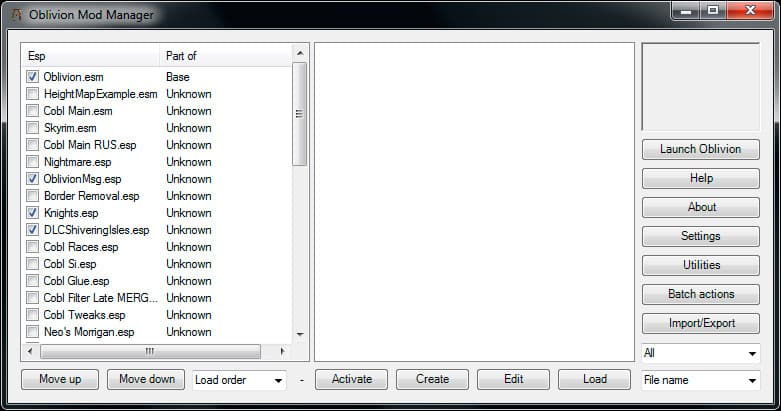This screenshot has width=781, height=411.
Task: Minimize the Oblivion Mod Manager window
Action: pyautogui.click(x=686, y=10)
